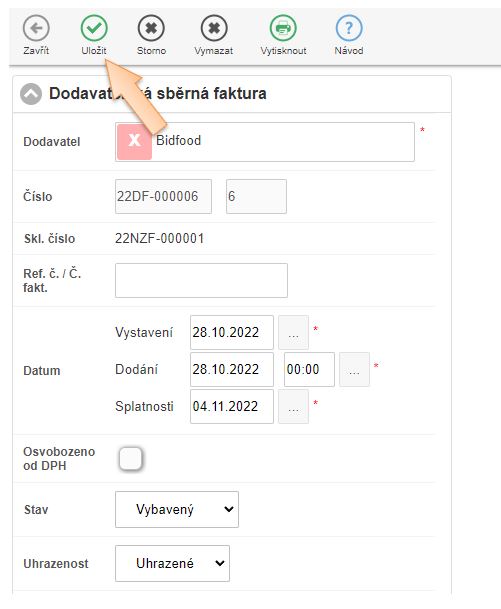This screenshot has width=501, height=609.
Task: Open the date picker for Vystavení
Action: (x=294, y=332)
